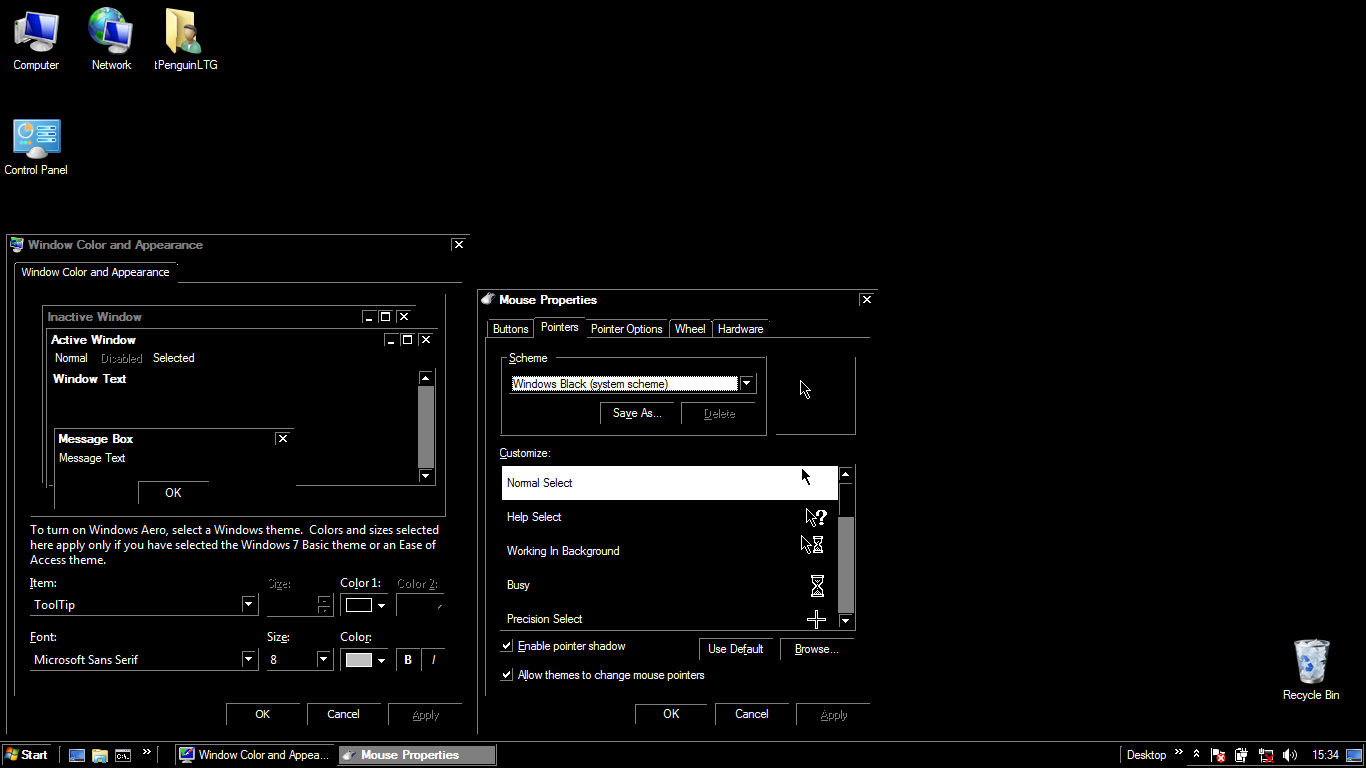Open the Hardware tab

pos(740,329)
